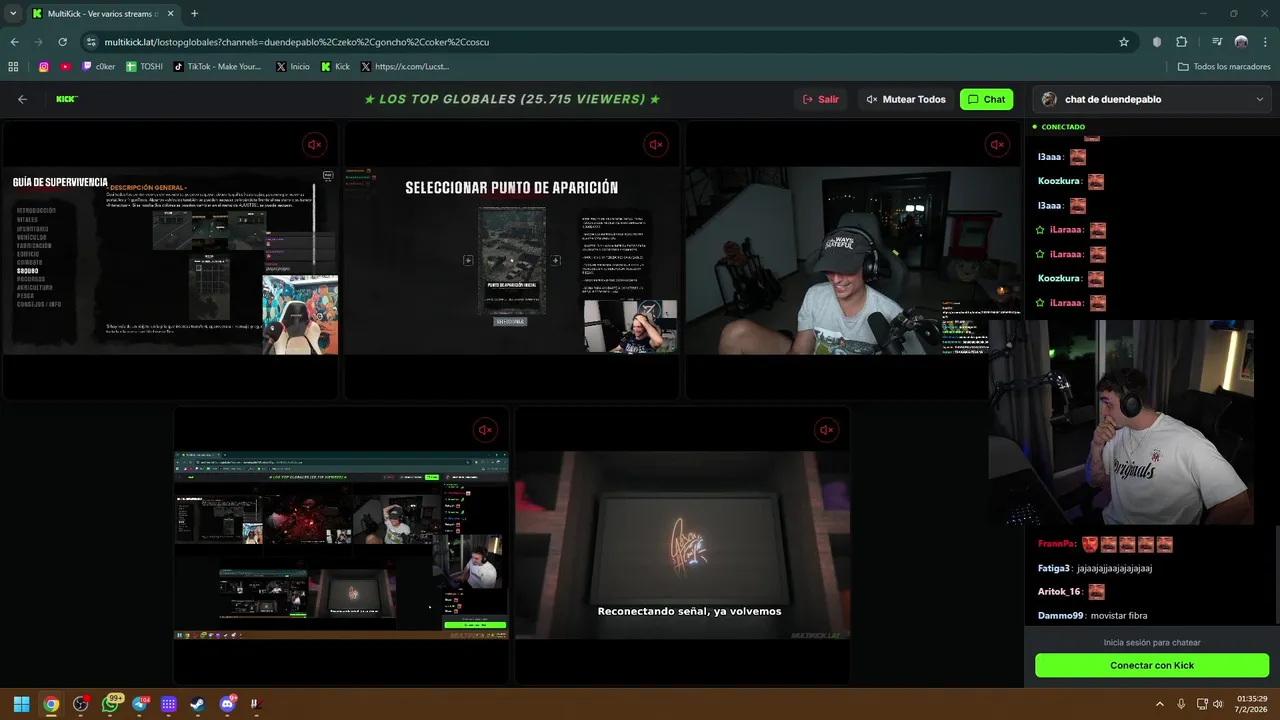Open Chrome from the taskbar
The height and width of the screenshot is (720, 1280).
tap(51, 704)
